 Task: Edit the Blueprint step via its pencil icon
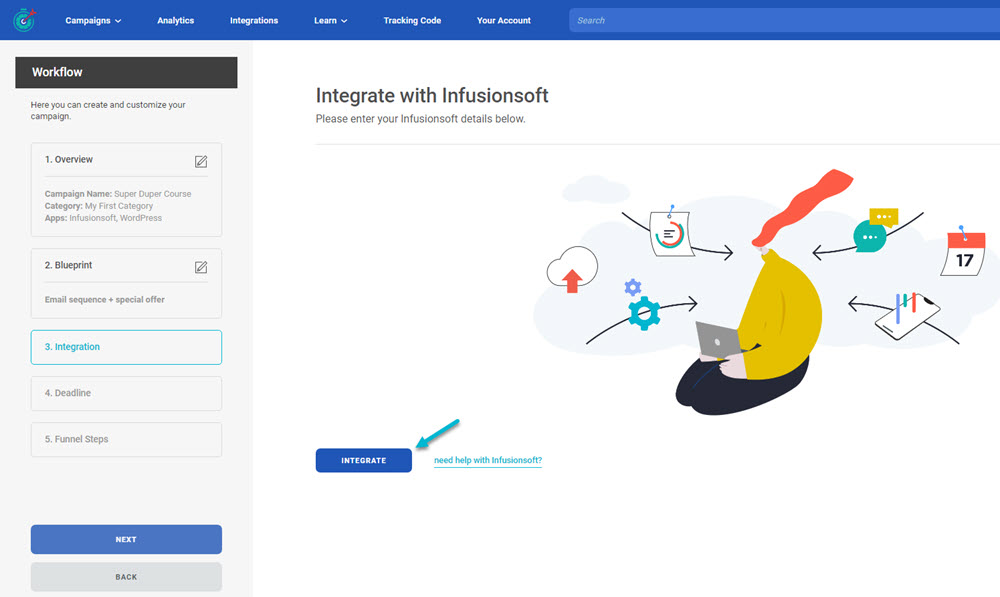[x=201, y=267]
